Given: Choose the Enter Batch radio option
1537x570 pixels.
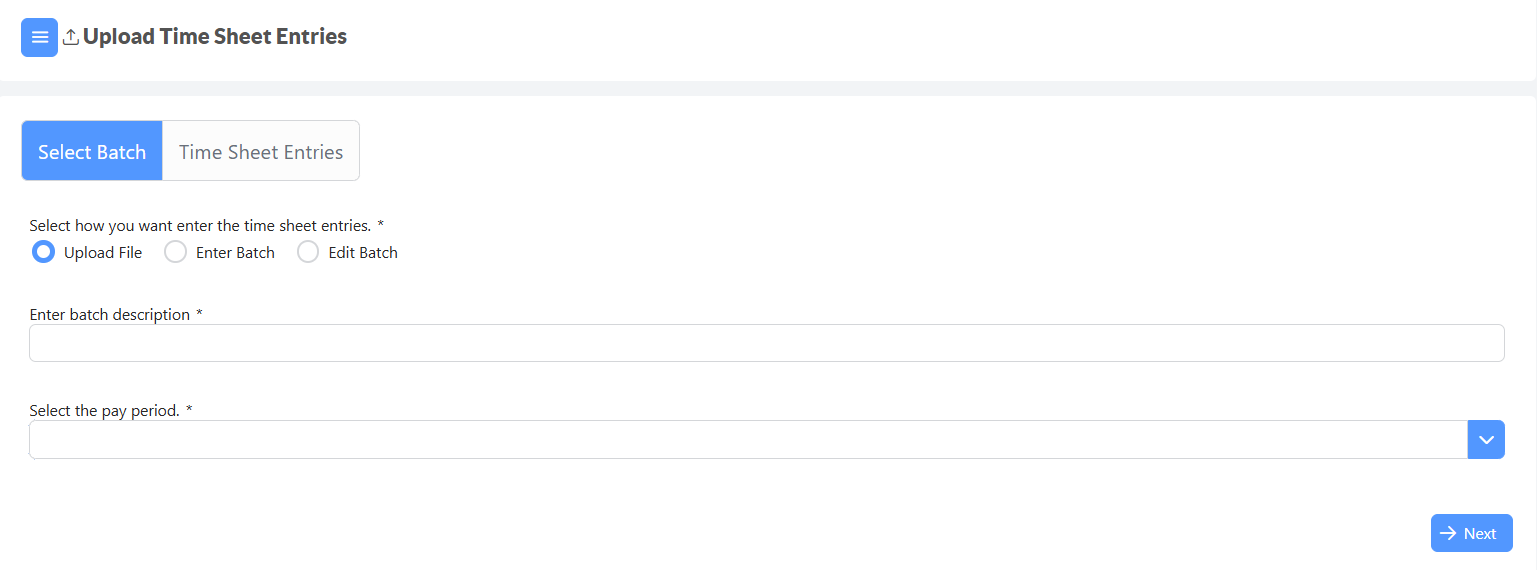Looking at the screenshot, I should [175, 252].
